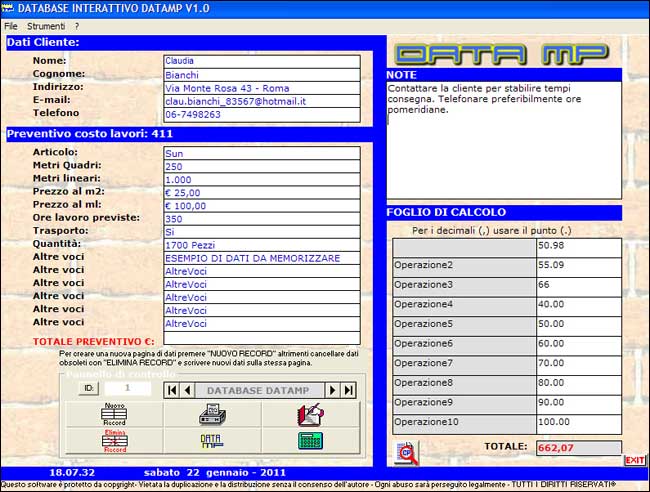Click the ID button

coord(89,388)
